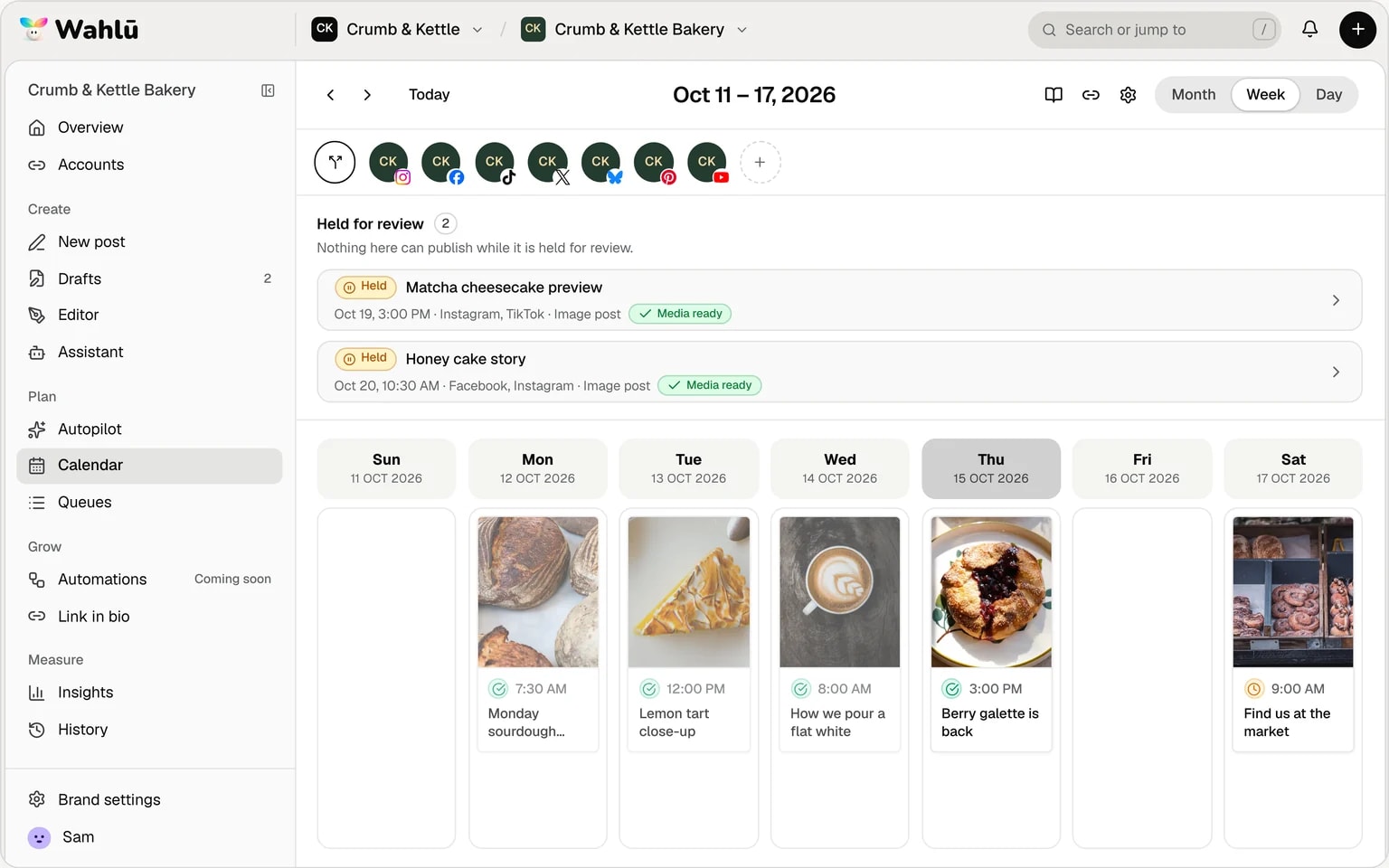Go to next week arrow
This screenshot has height=868, width=1389.
pyautogui.click(x=367, y=95)
